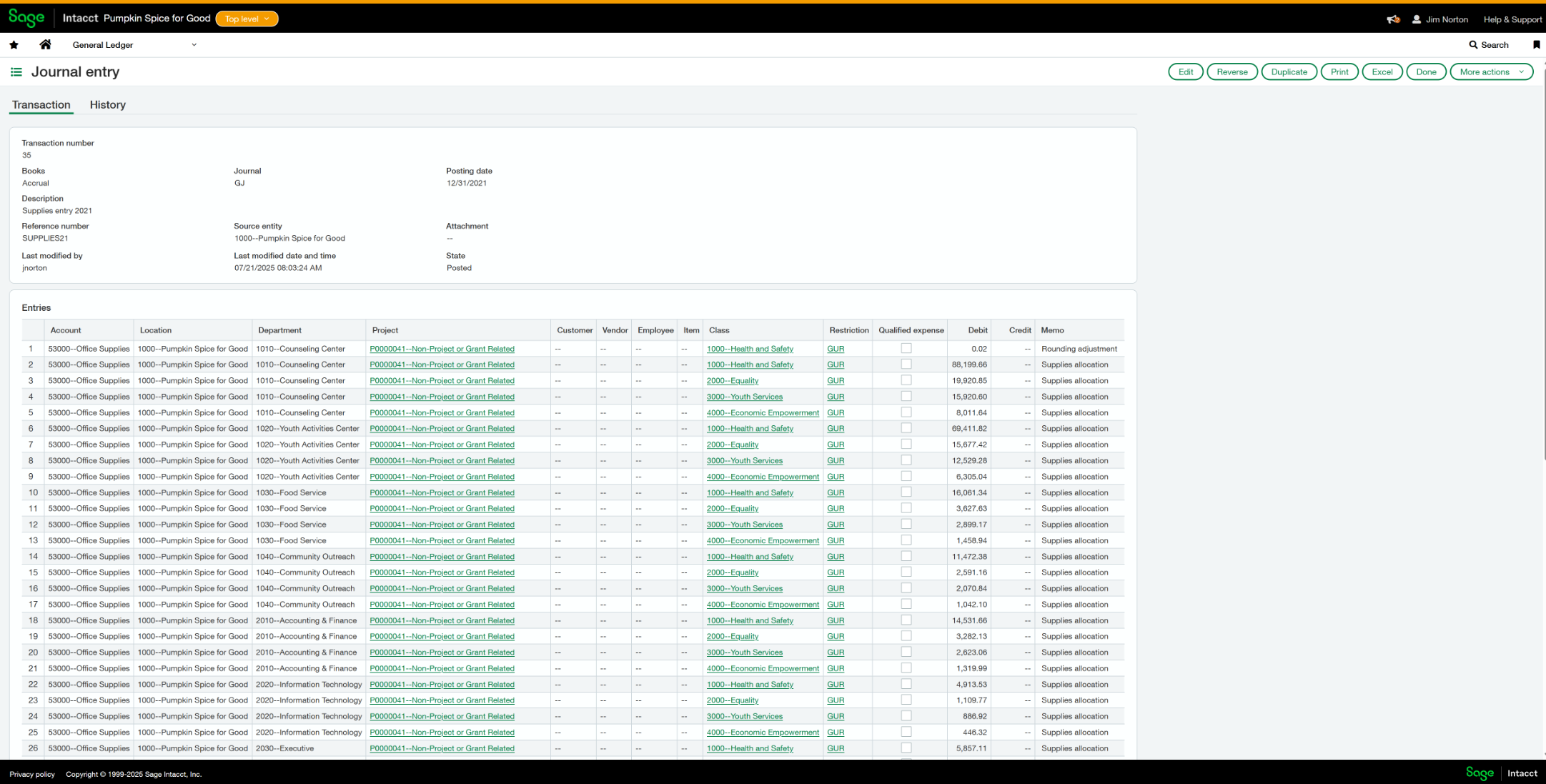1546x784 pixels.
Task: Go to the home icon
Action: coord(45,45)
